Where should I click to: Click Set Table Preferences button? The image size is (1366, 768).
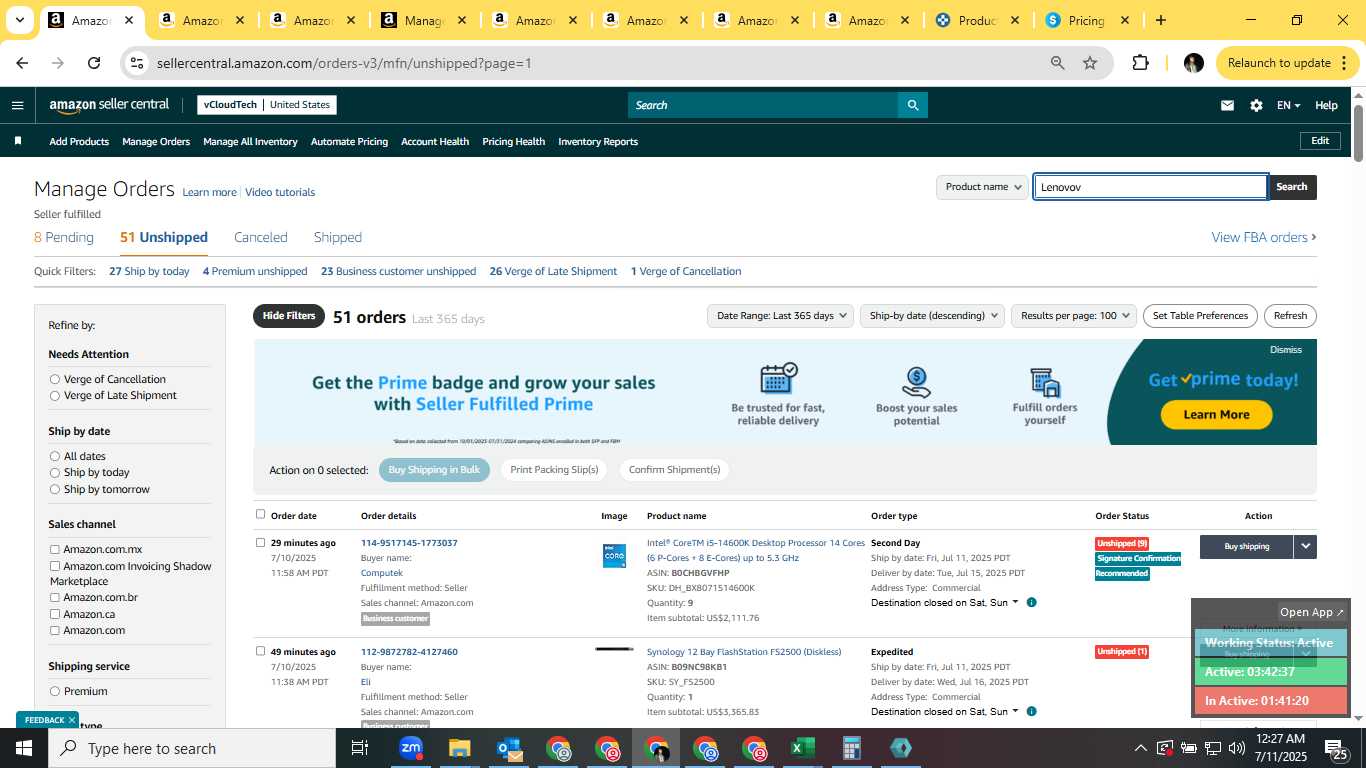tap(1200, 316)
